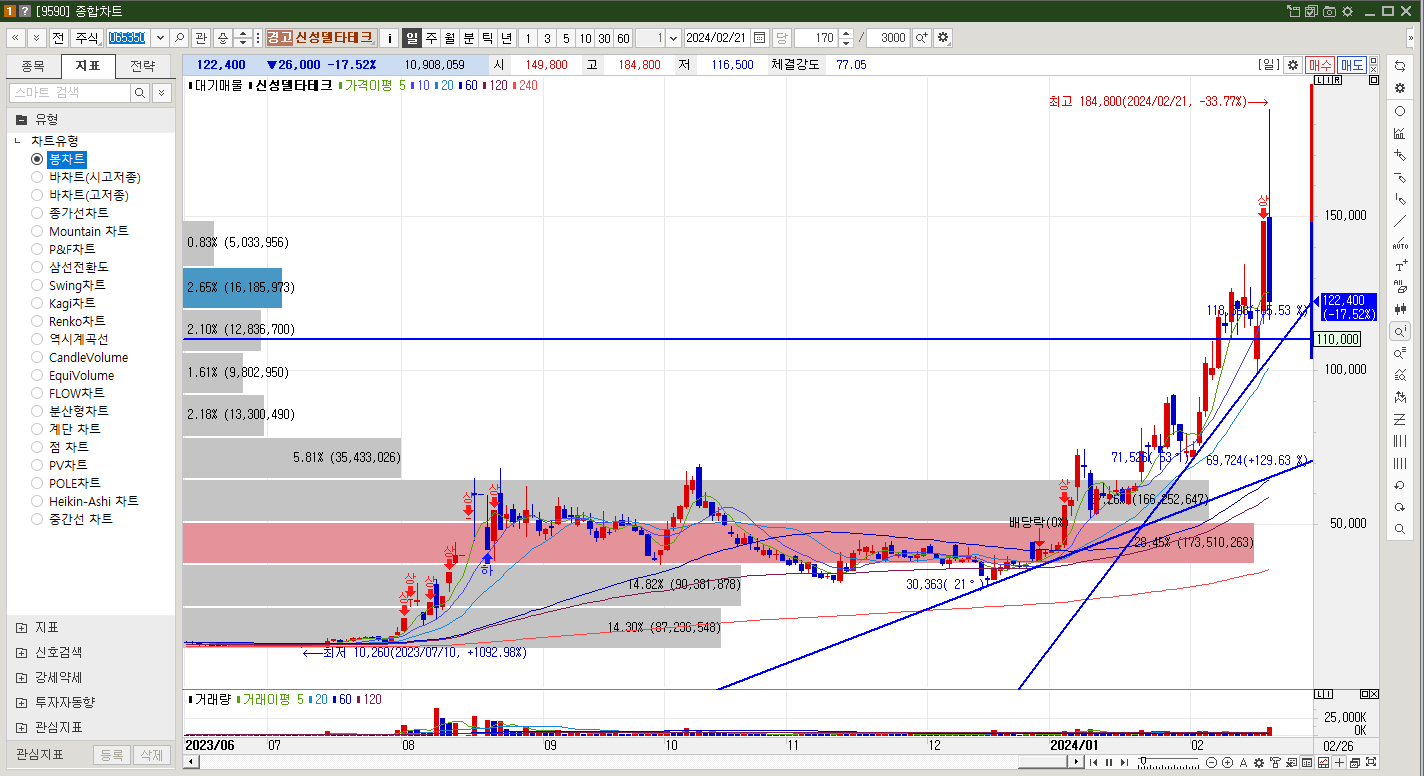The image size is (1424, 776).
Task: Skip to start playback control
Action: pos(1095,763)
